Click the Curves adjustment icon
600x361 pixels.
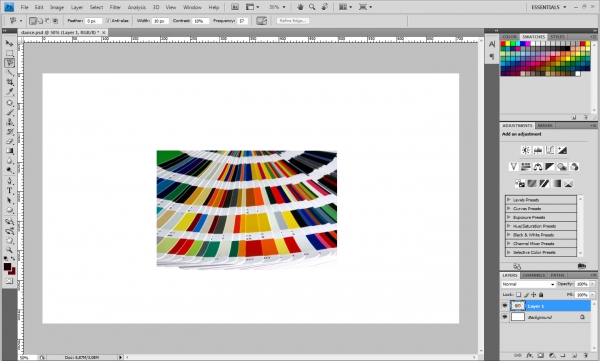pos(550,150)
